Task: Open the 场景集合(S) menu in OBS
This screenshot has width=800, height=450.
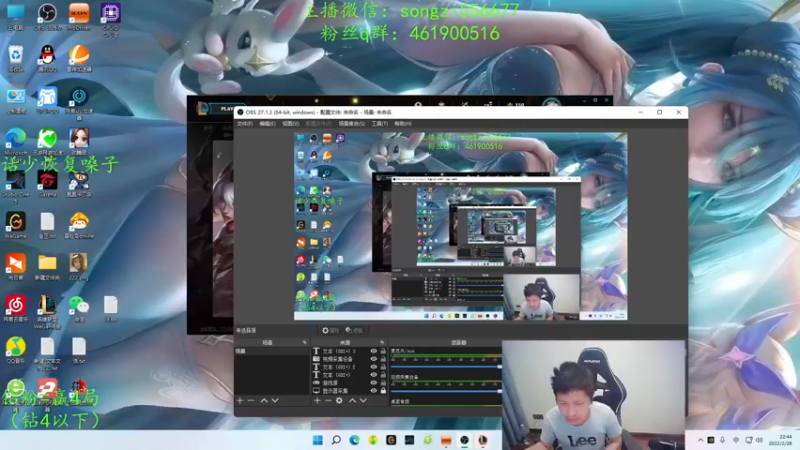Action: pos(352,123)
